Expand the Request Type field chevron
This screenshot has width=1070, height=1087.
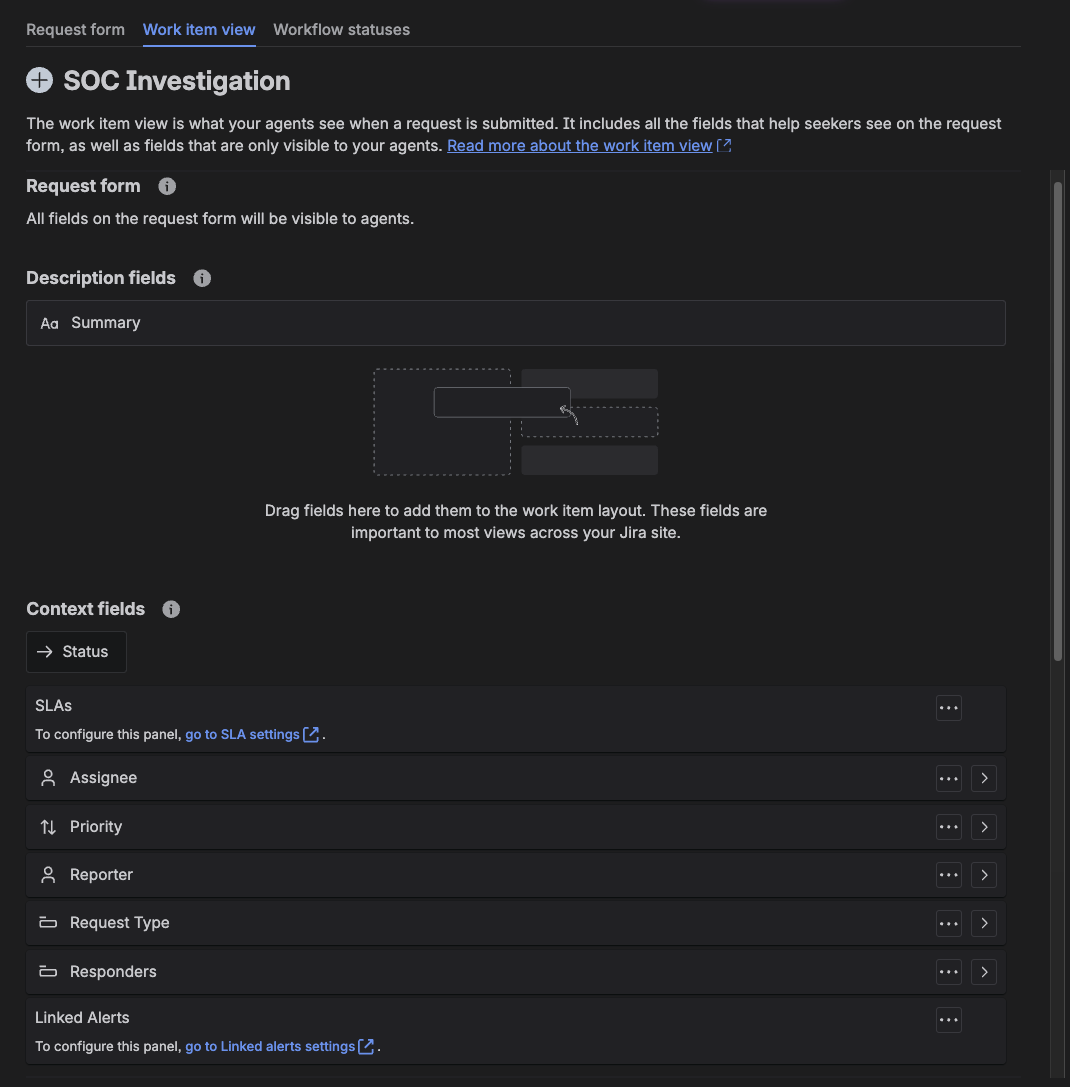click(x=984, y=923)
